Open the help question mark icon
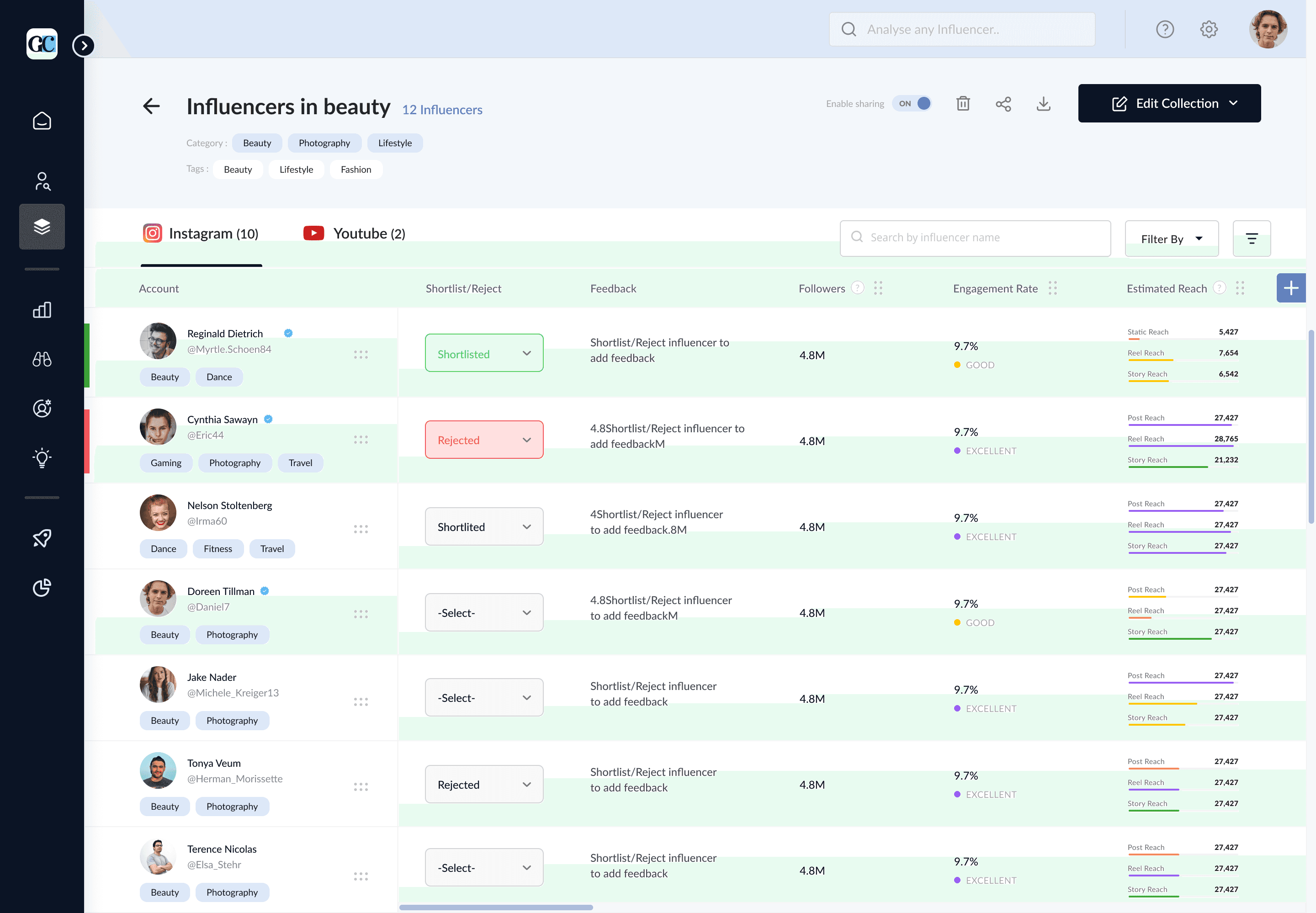Viewport: 1316px width, 913px height. [1164, 29]
